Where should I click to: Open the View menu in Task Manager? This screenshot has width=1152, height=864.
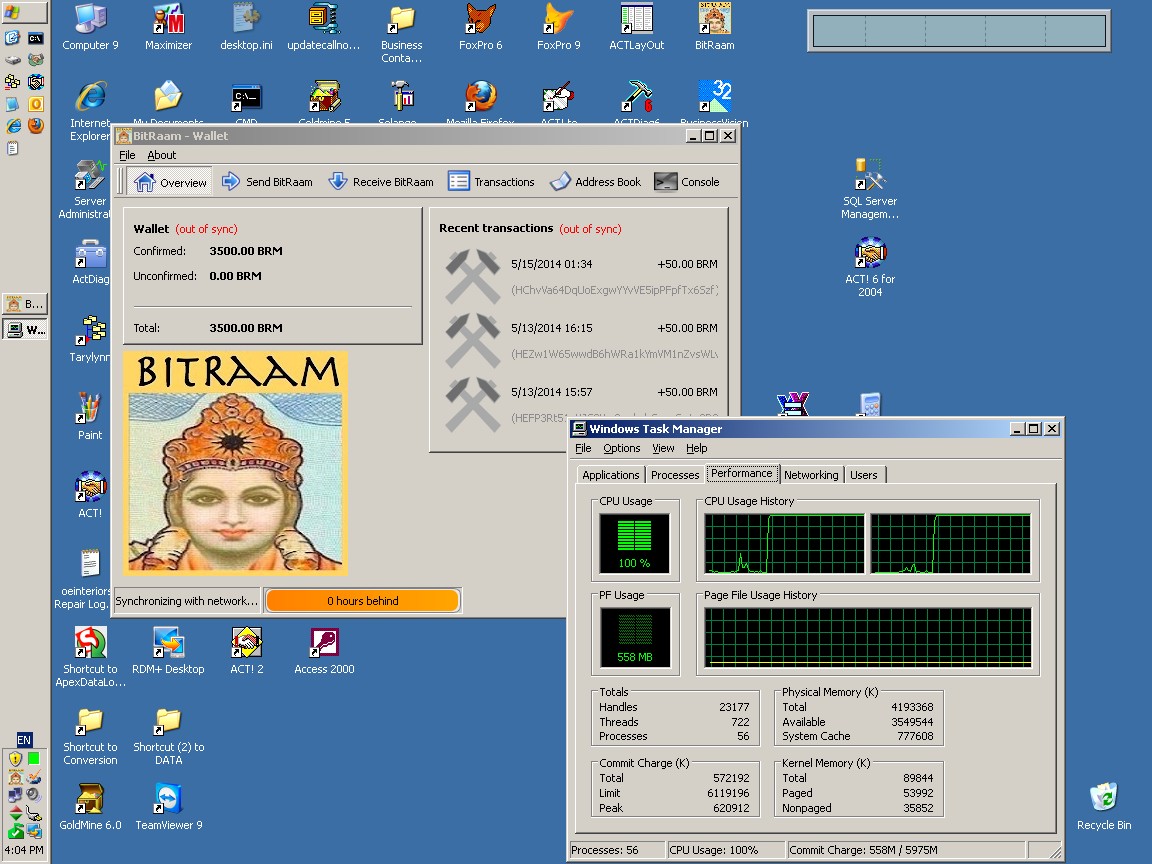point(663,448)
